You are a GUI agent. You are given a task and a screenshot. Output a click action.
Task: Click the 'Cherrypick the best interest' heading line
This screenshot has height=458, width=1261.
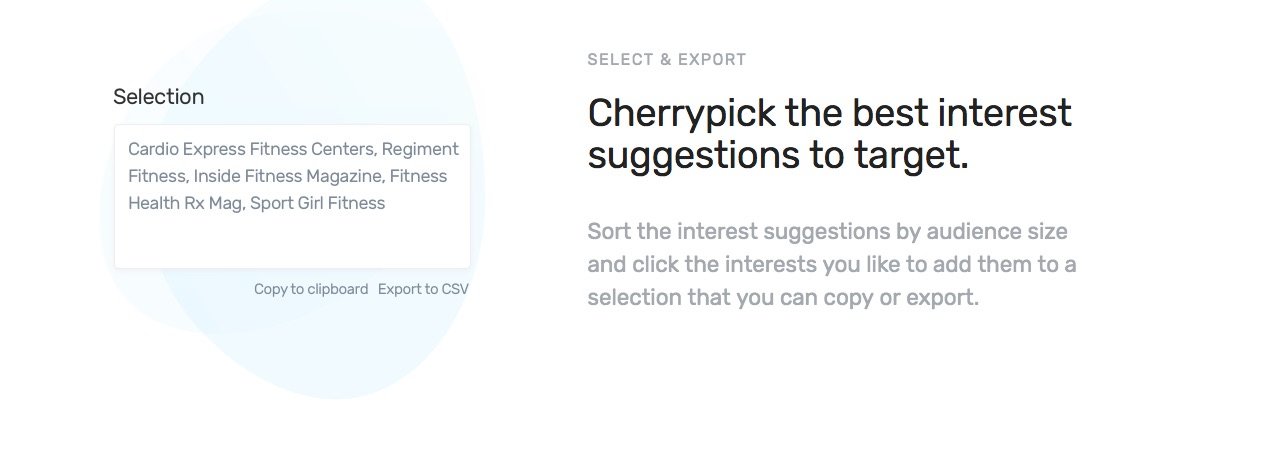(830, 113)
